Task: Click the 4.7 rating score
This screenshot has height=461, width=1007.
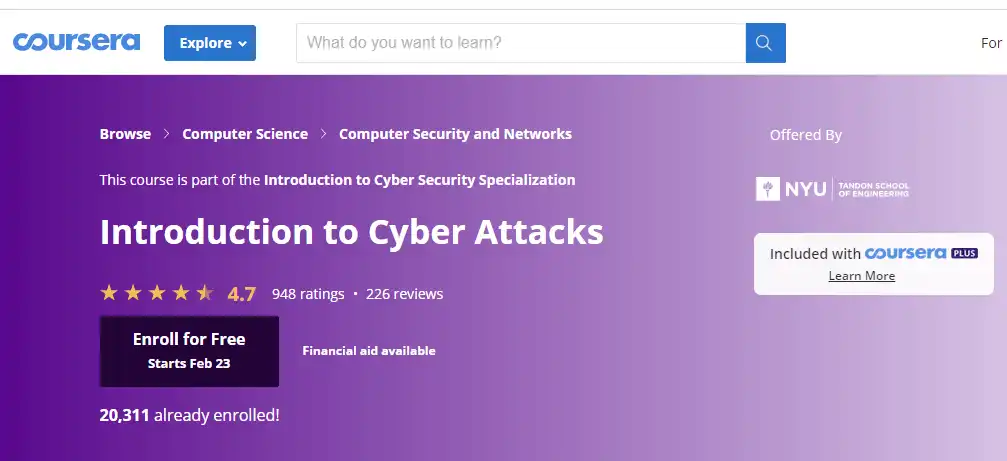Action: 241,294
